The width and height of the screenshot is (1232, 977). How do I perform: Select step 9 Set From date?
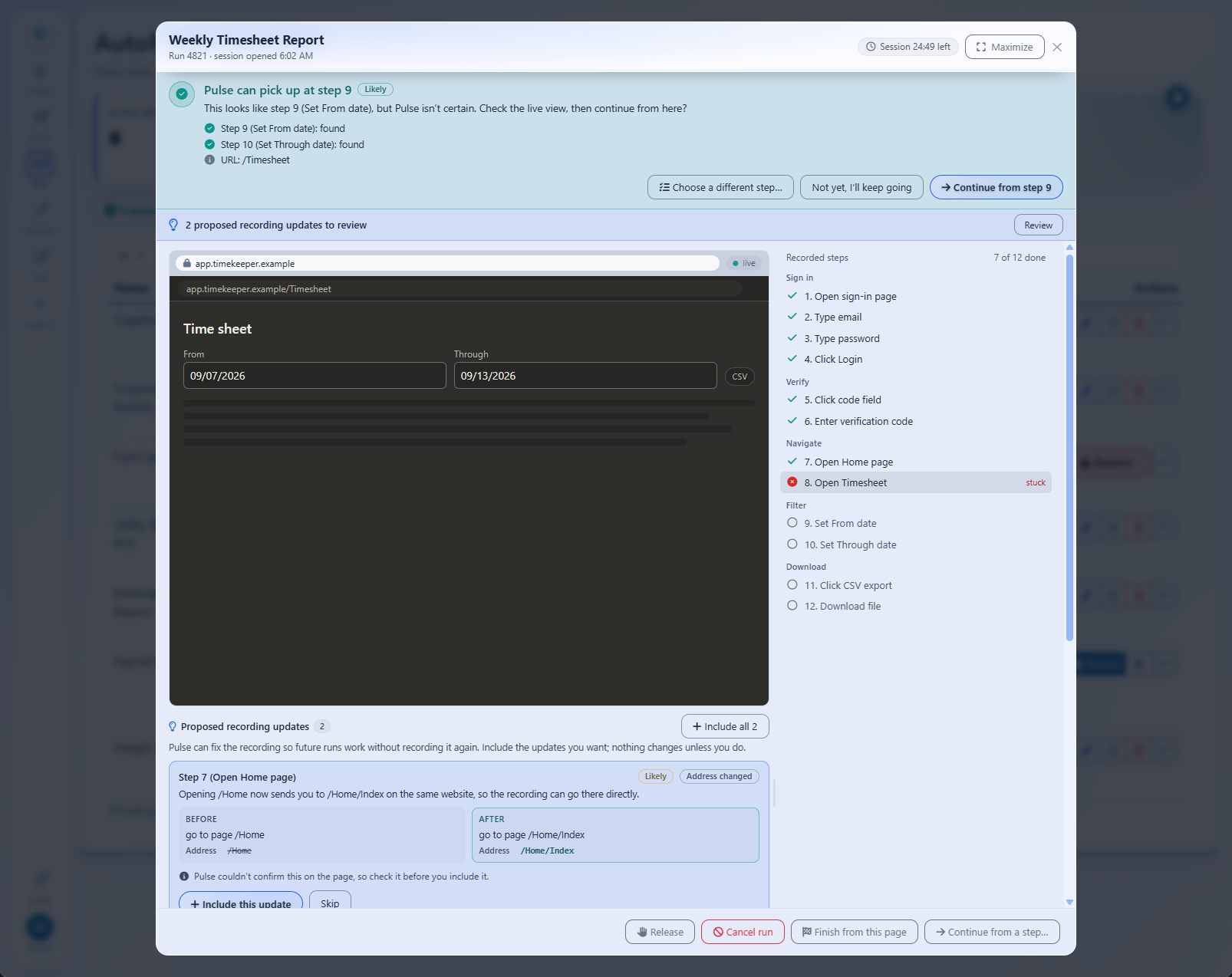pyautogui.click(x=915, y=523)
